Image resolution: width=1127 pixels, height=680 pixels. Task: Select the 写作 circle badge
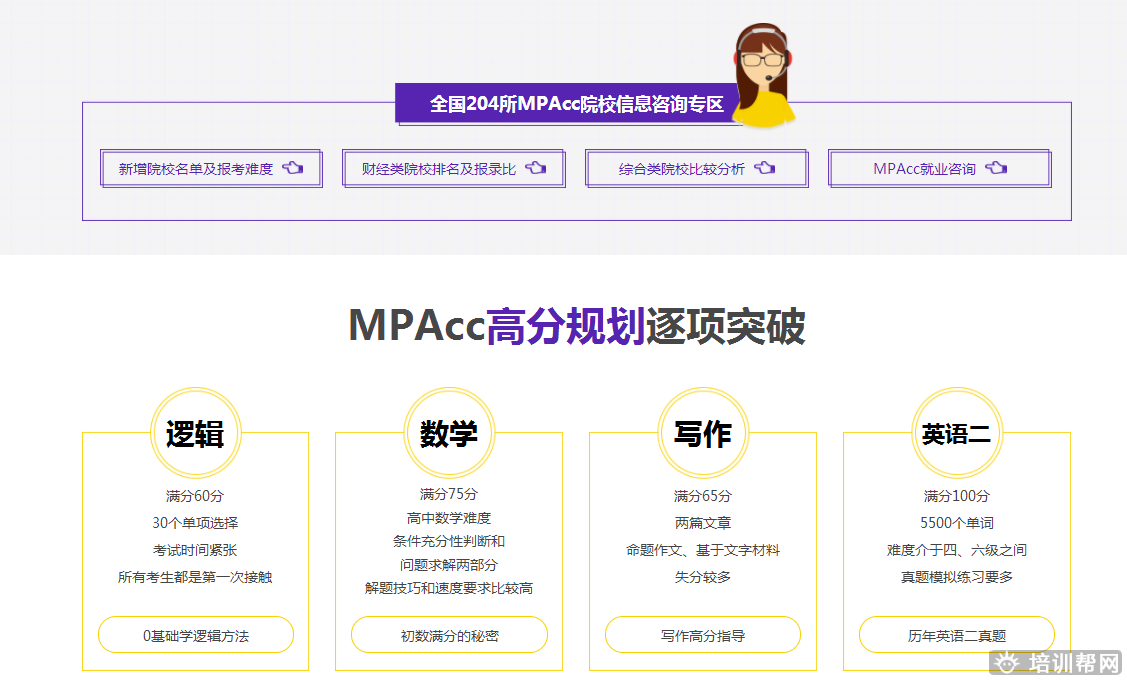point(703,433)
